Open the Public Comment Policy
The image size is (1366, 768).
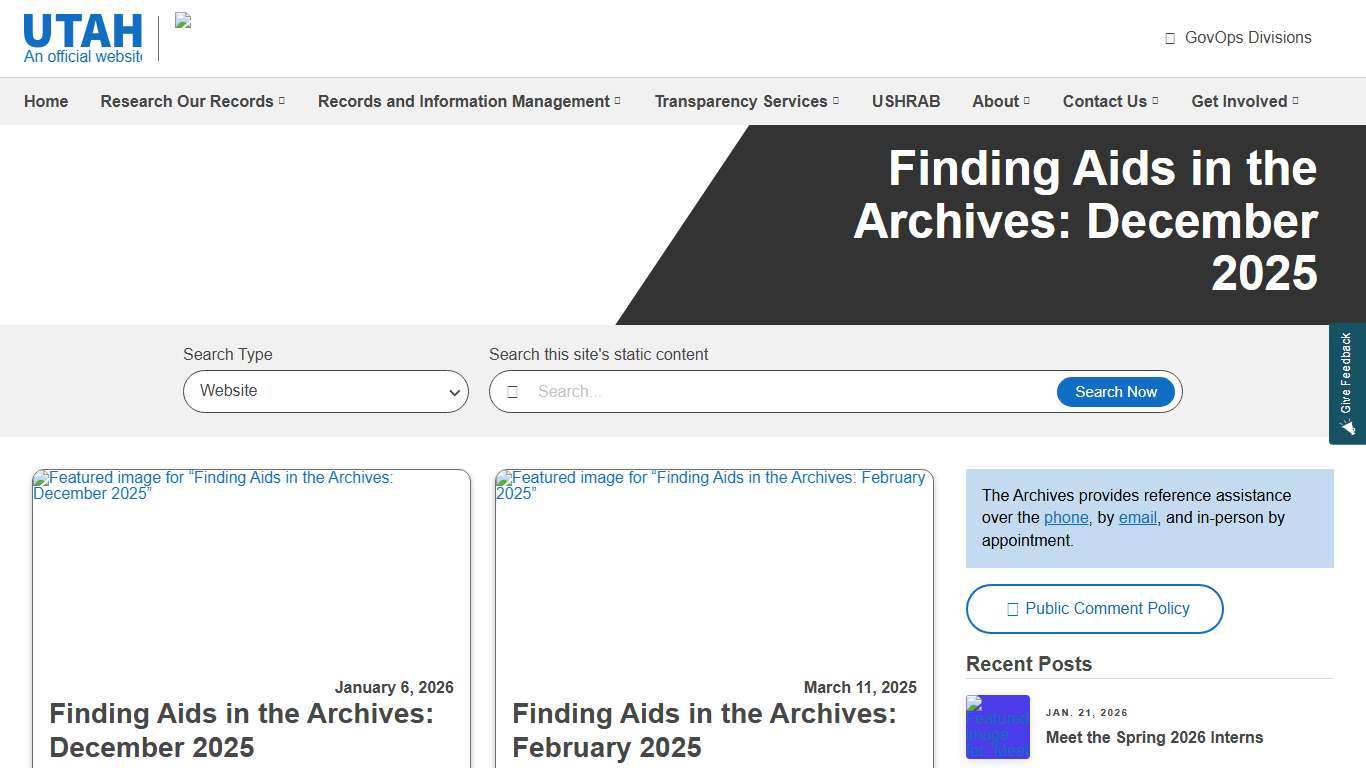coord(1094,608)
